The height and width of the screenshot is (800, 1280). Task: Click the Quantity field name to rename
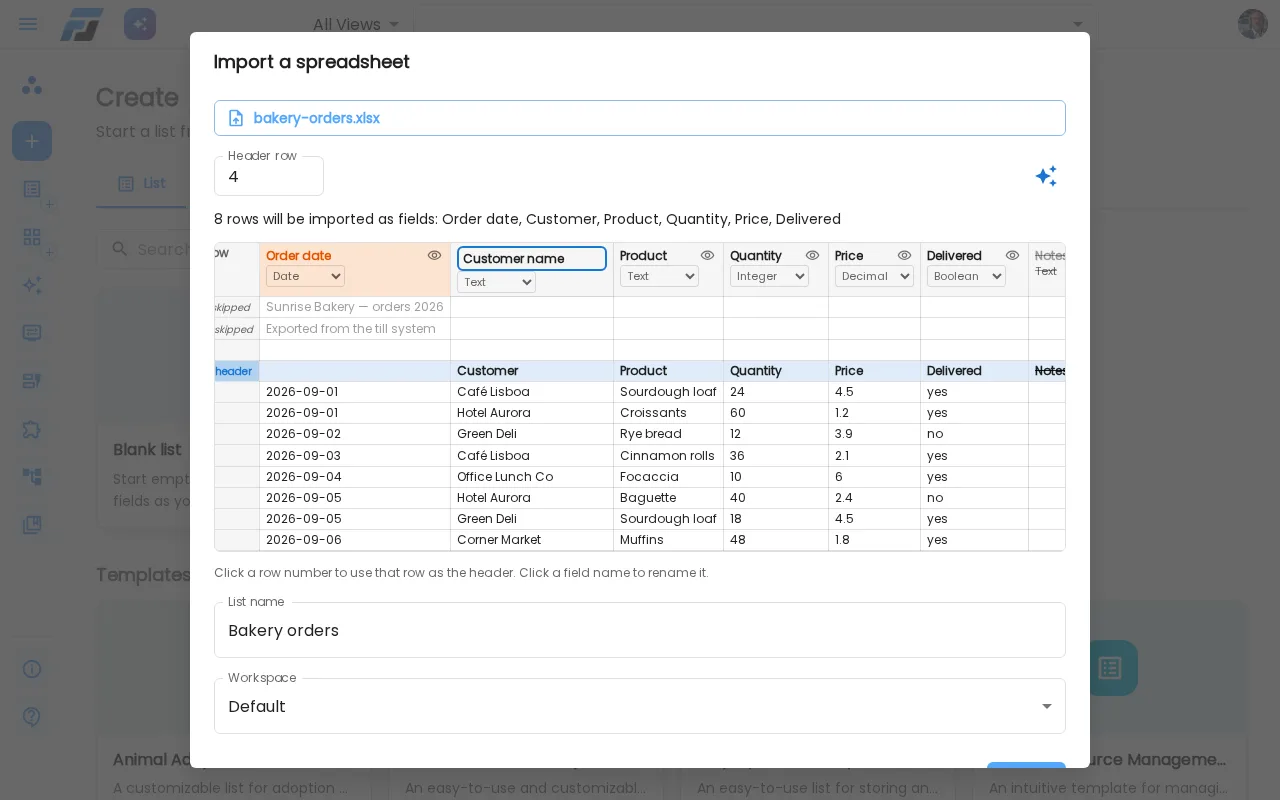click(756, 256)
